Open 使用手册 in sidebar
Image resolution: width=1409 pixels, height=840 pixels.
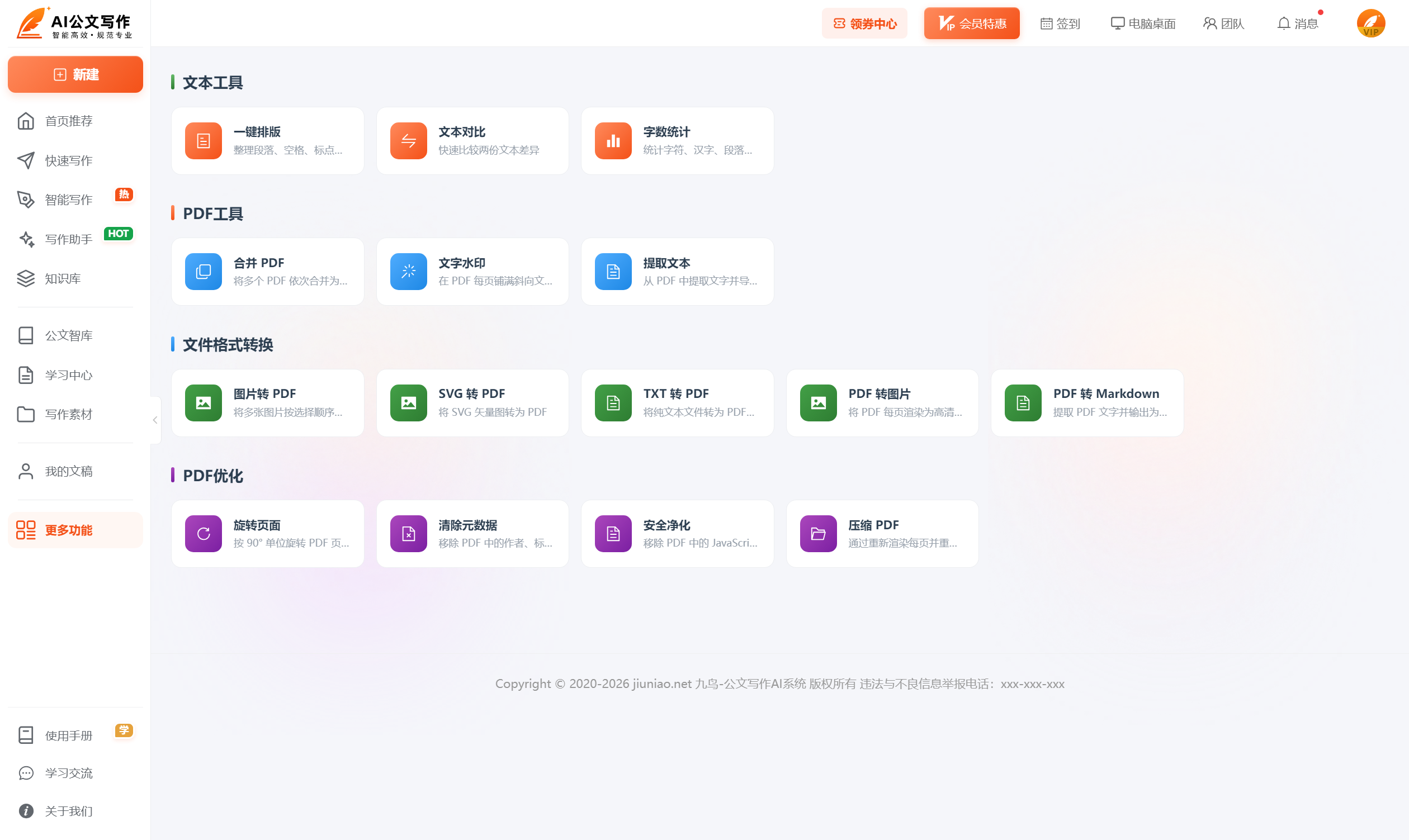pos(75,735)
